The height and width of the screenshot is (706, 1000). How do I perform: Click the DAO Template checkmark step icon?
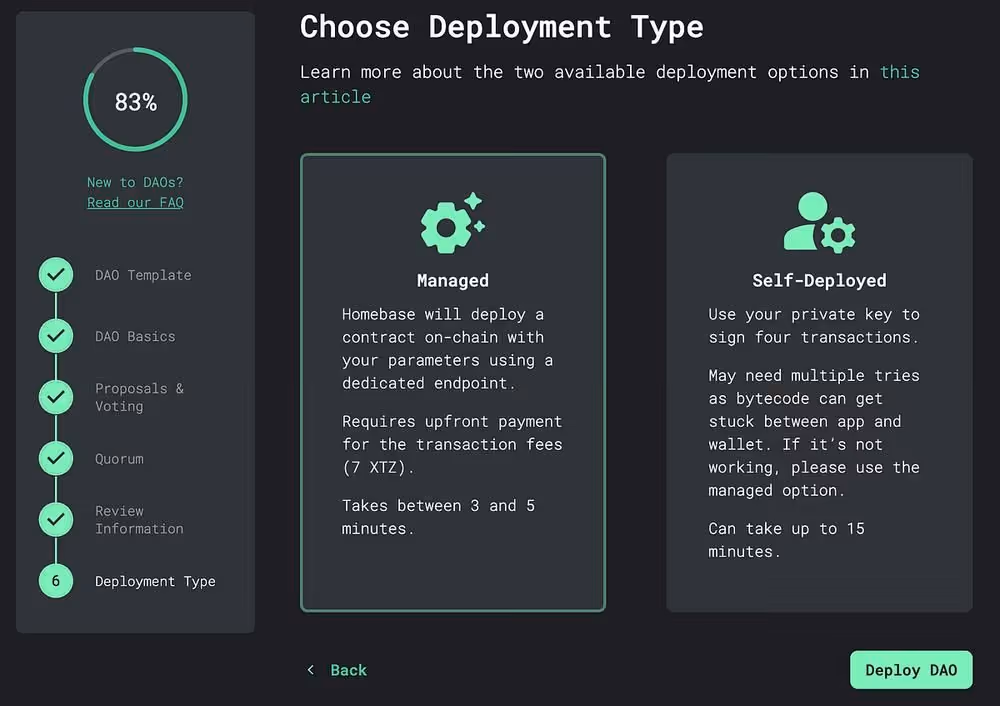tap(56, 275)
